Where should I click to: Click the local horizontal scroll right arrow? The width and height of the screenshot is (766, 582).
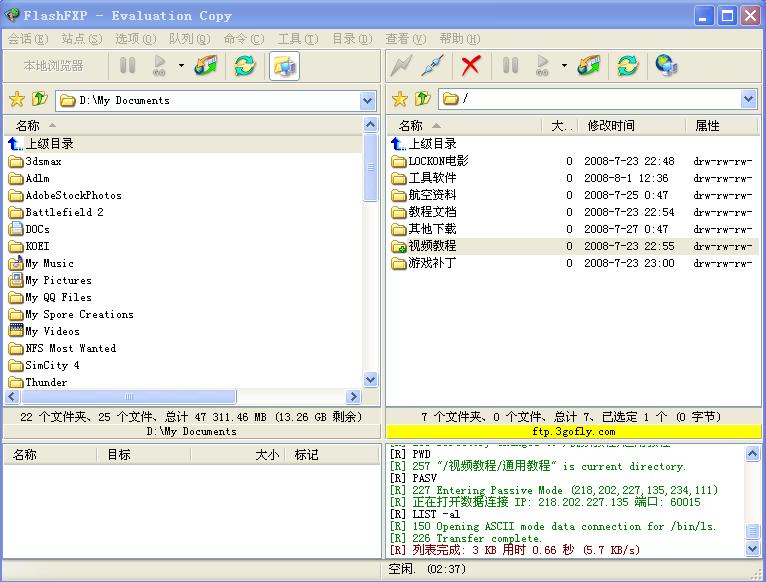point(353,396)
